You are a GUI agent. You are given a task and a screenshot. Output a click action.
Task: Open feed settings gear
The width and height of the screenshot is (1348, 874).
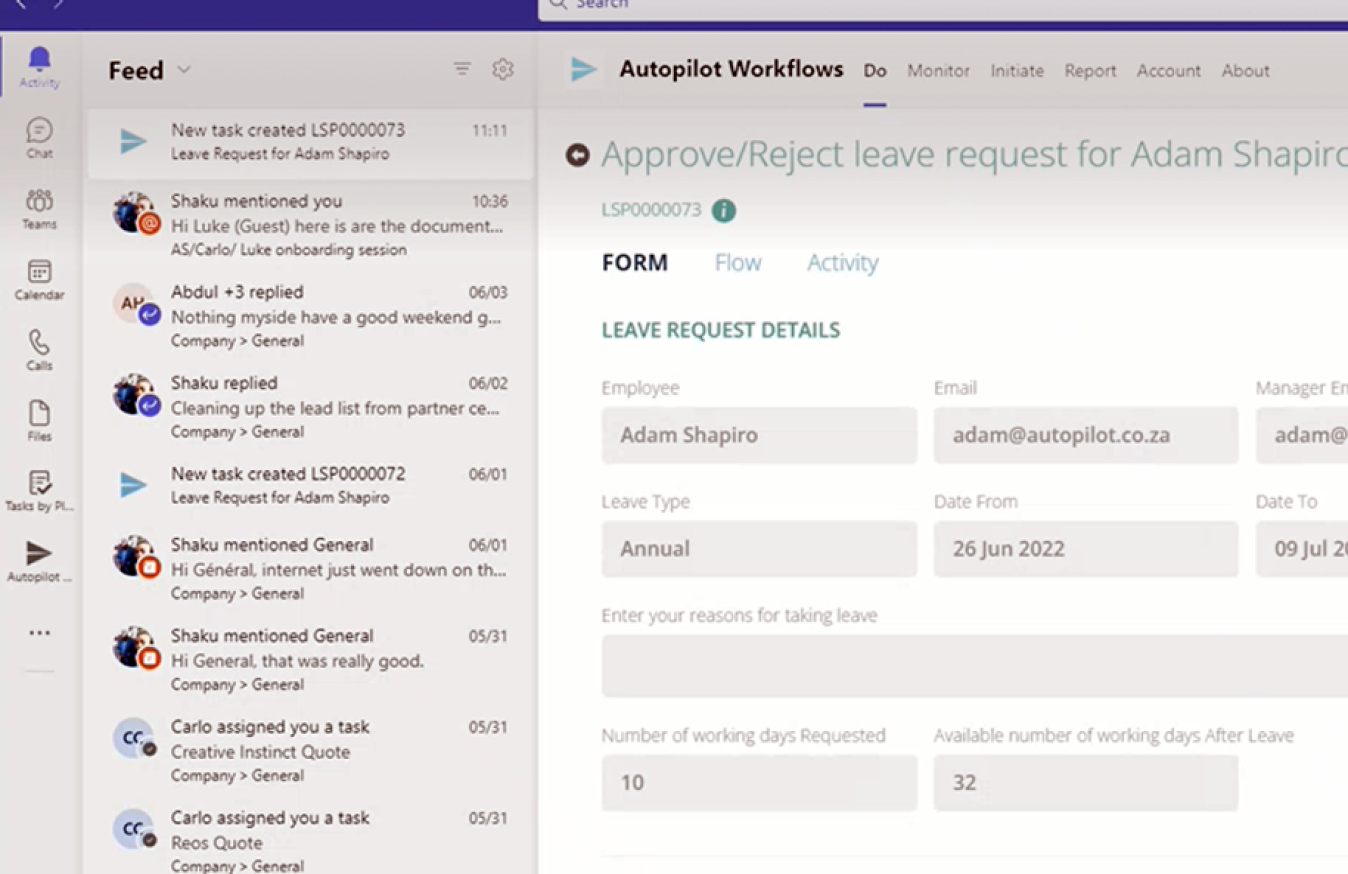[x=503, y=69]
